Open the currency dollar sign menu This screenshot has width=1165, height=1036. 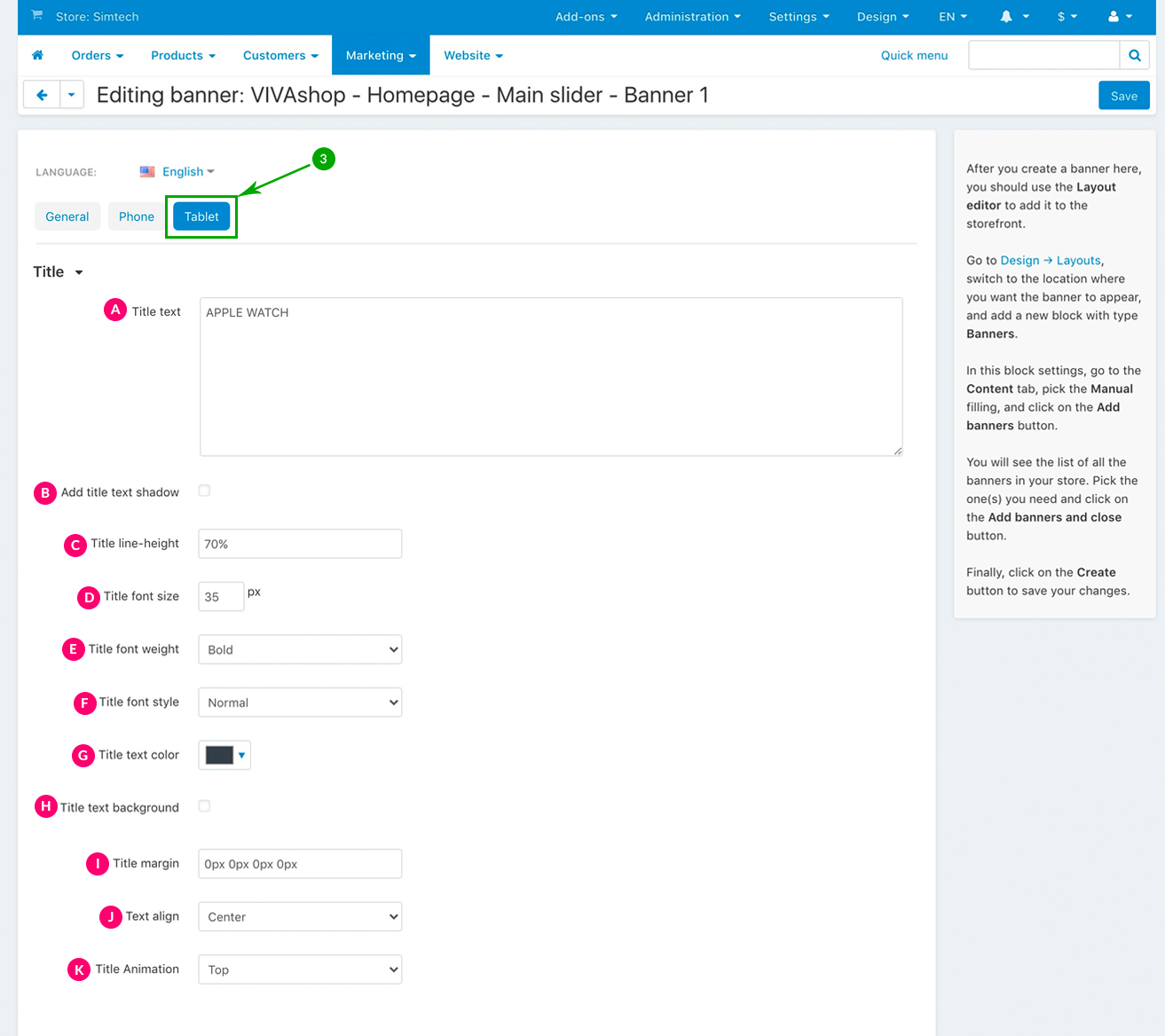pos(1067,17)
